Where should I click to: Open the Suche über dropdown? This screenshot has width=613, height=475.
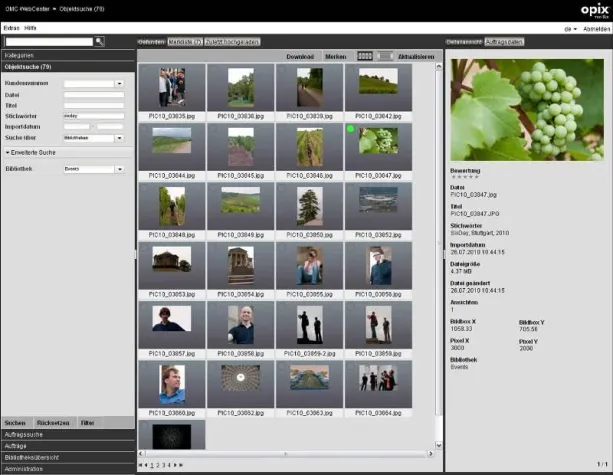coord(119,138)
